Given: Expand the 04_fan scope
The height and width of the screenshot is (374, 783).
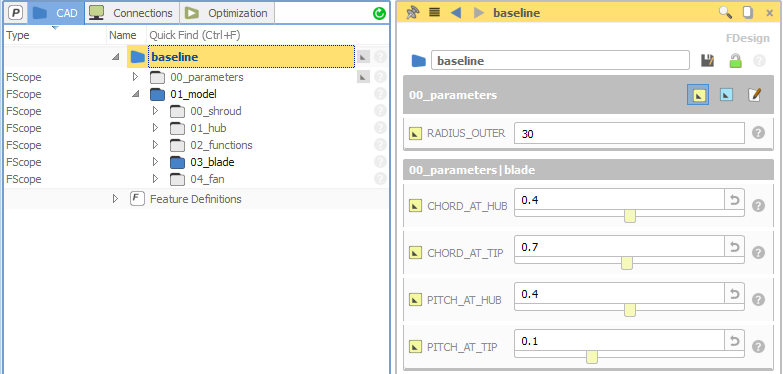Looking at the screenshot, I should click(155, 179).
